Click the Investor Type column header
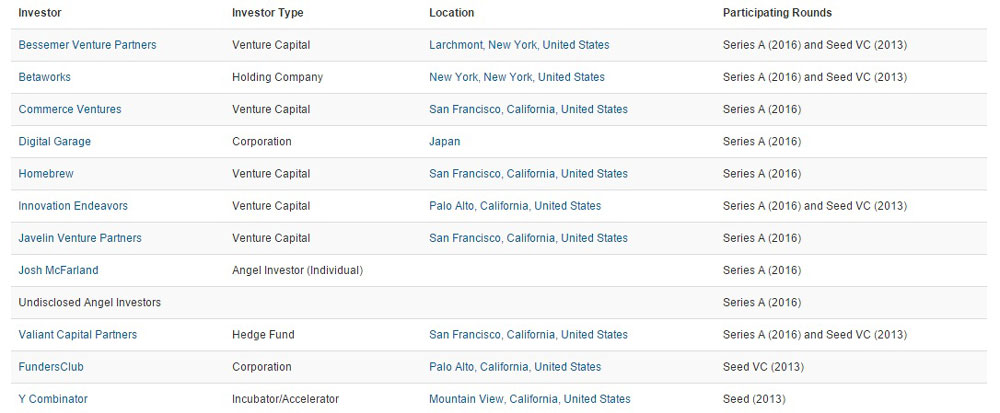This screenshot has width=1000, height=413. [x=268, y=13]
